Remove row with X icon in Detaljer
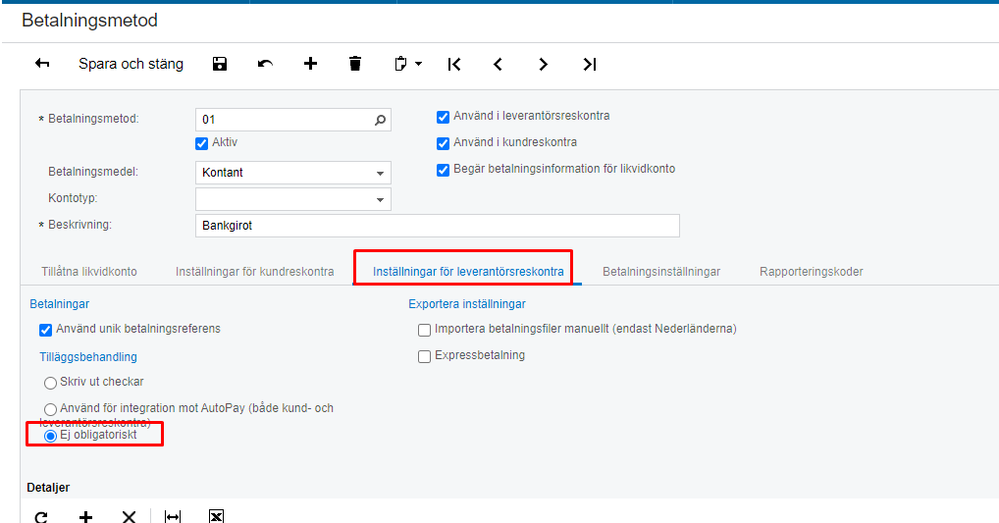 129,517
